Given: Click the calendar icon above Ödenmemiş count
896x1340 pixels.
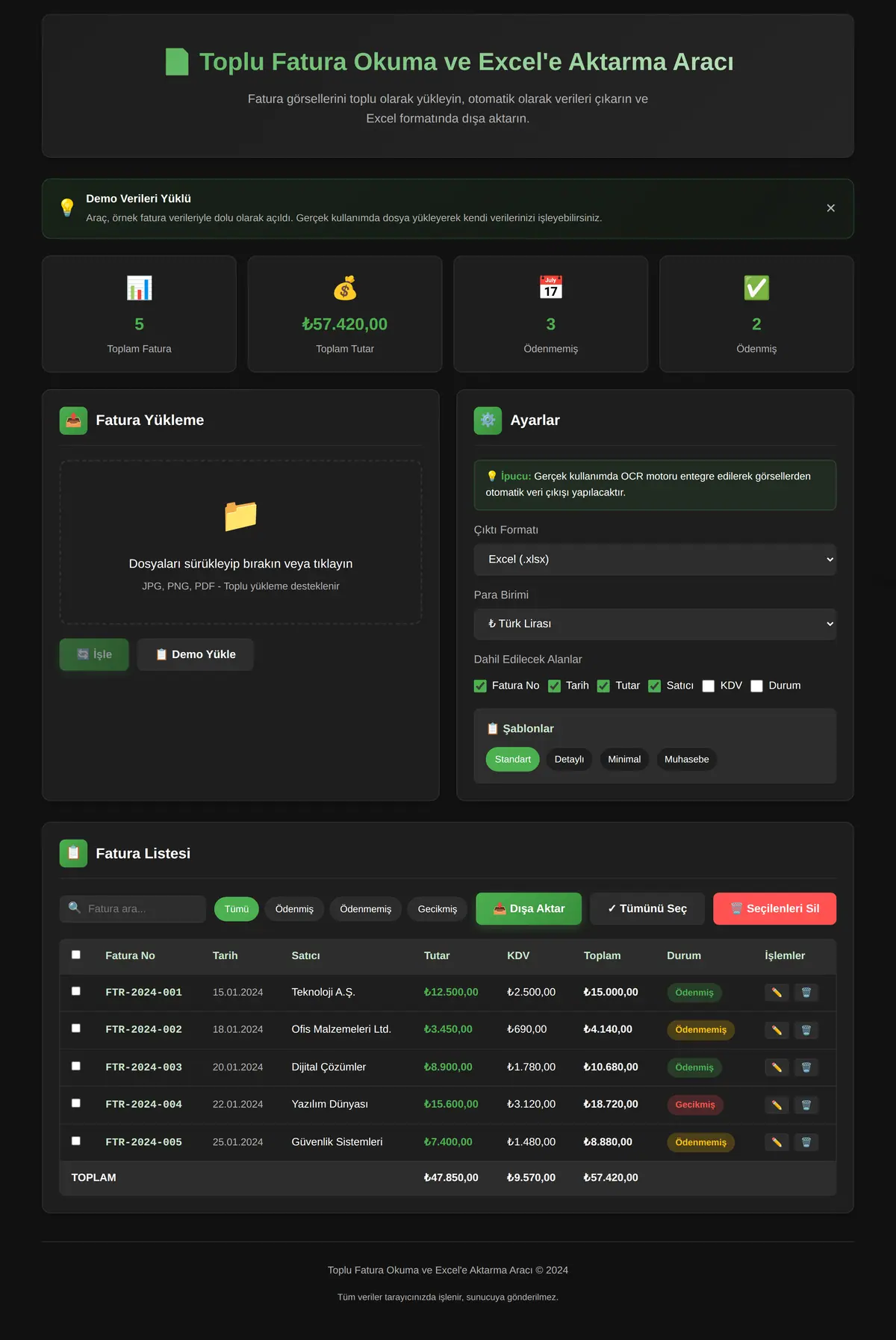Looking at the screenshot, I should 551,288.
